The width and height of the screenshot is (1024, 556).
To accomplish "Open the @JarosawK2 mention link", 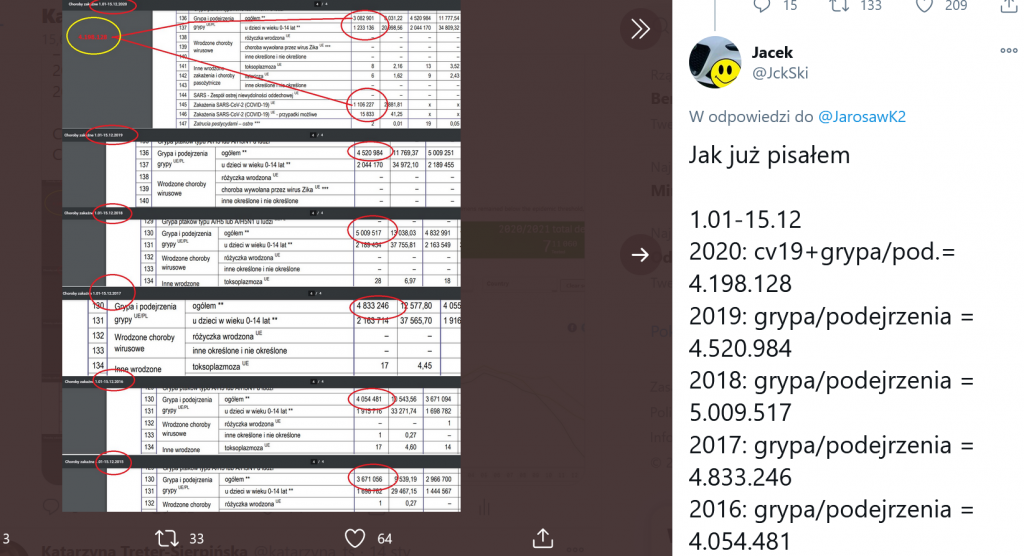I will coord(862,117).
